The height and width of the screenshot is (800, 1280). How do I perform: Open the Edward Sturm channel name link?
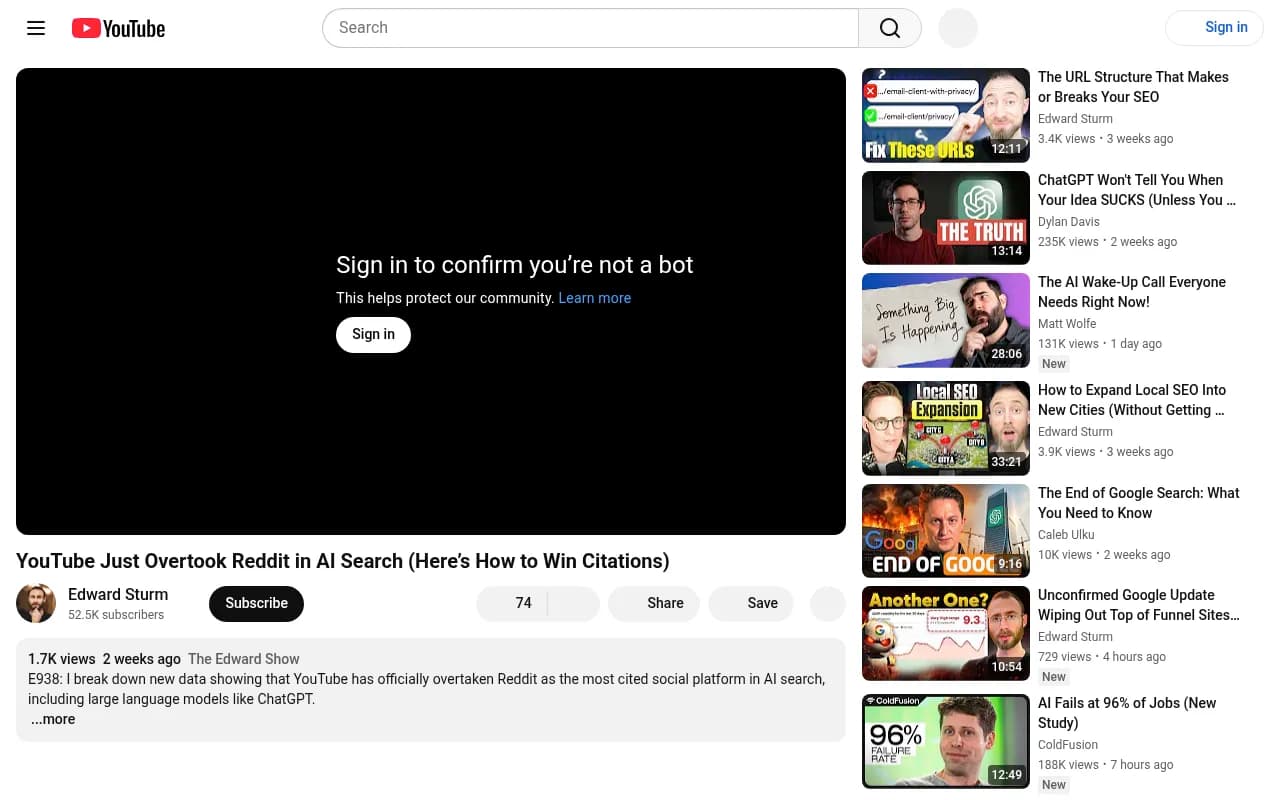point(118,594)
